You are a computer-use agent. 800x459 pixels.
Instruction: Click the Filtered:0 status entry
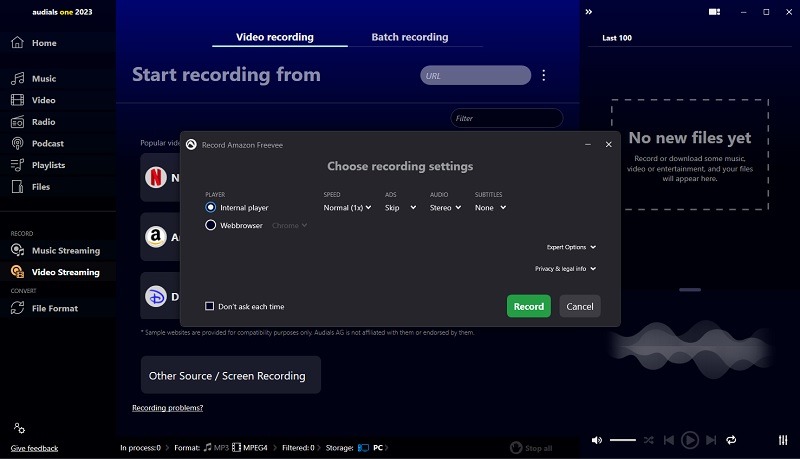[x=298, y=448]
